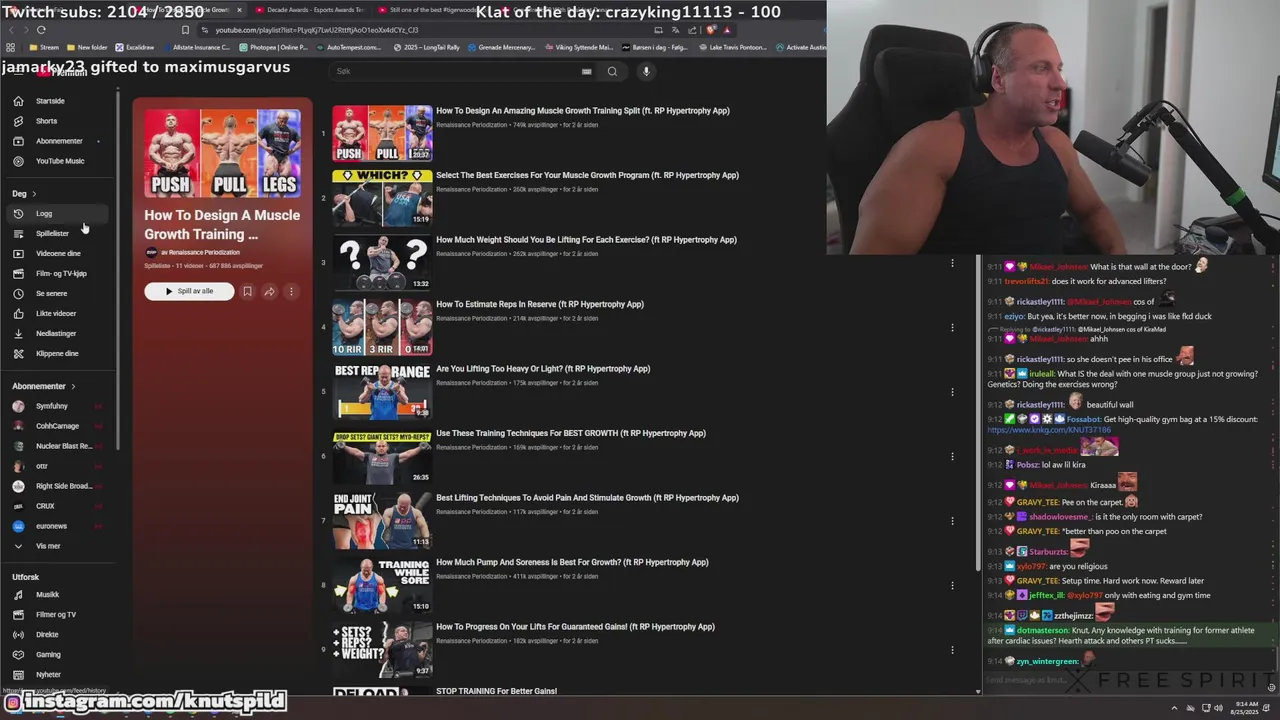The height and width of the screenshot is (720, 1280).
Task: Open Videoene dine in sidebar
Action: [58, 253]
